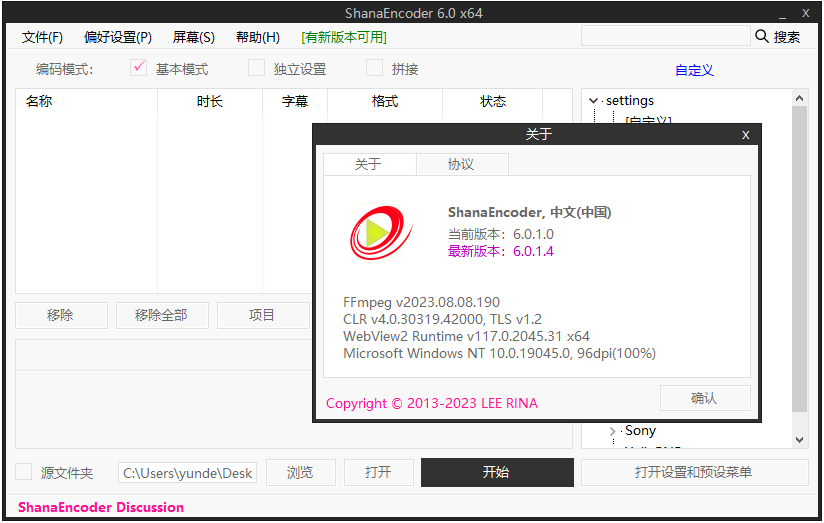Expand the Sony preset folder

coord(612,431)
